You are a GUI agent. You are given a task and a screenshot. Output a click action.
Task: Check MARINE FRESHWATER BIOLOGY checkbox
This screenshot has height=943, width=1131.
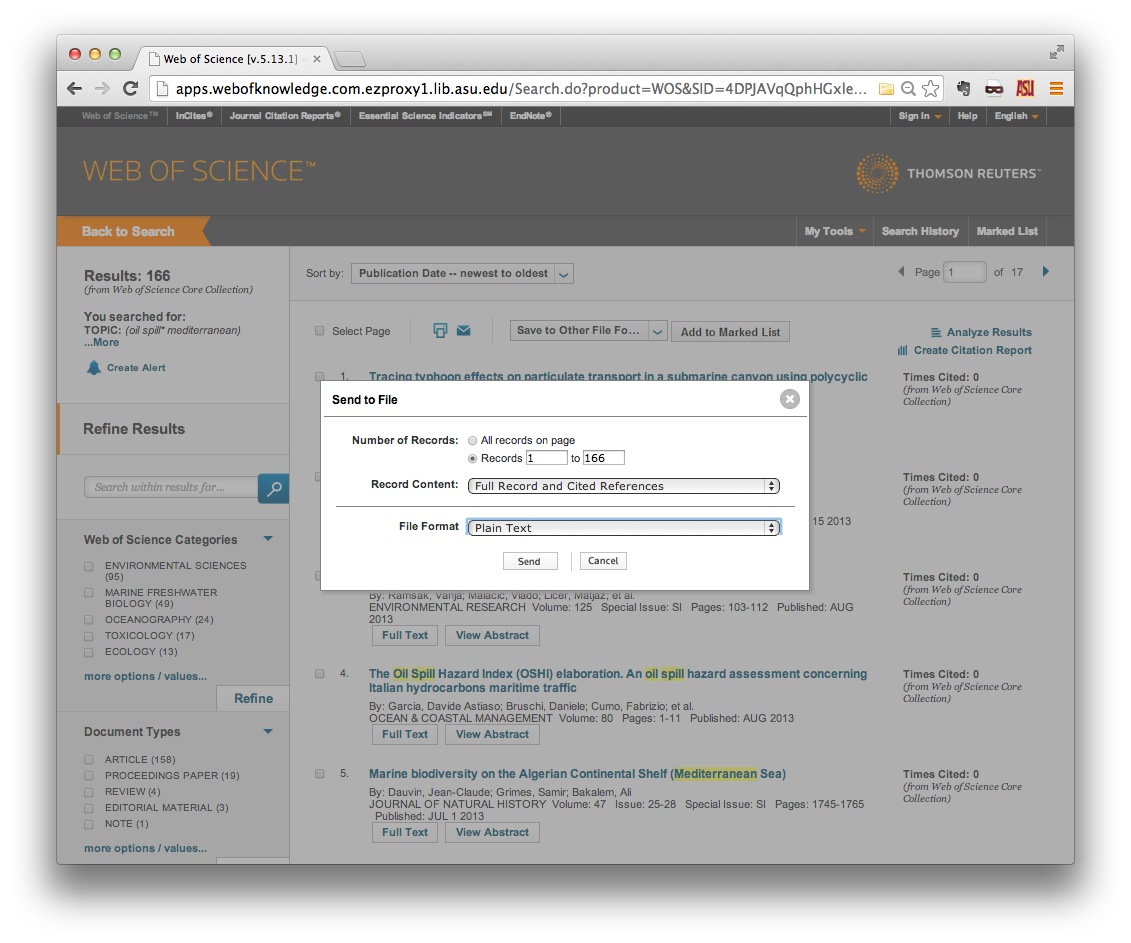click(89, 593)
